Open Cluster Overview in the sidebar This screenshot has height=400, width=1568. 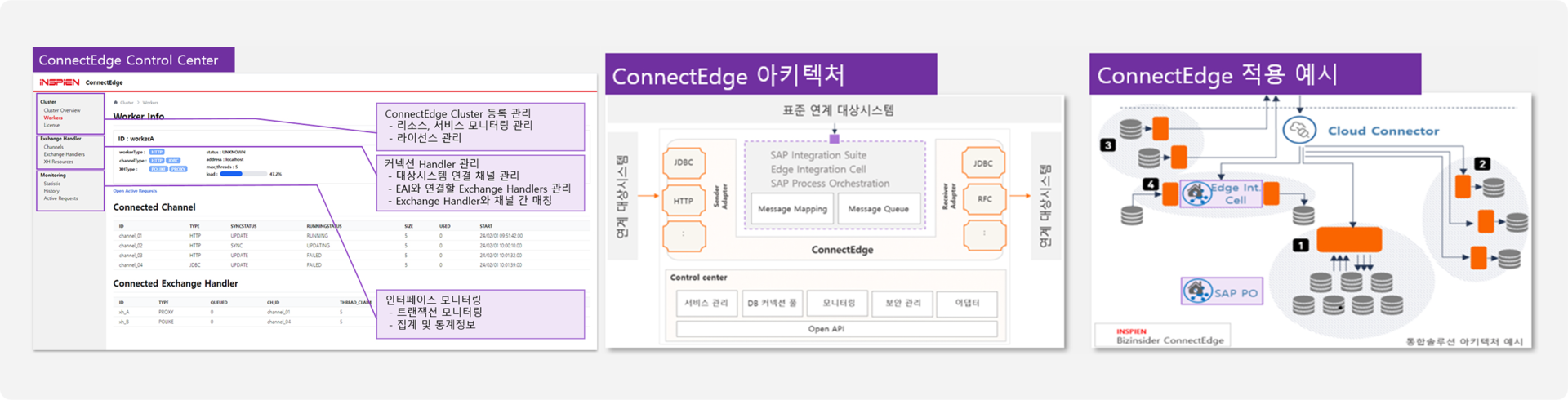coord(62,110)
